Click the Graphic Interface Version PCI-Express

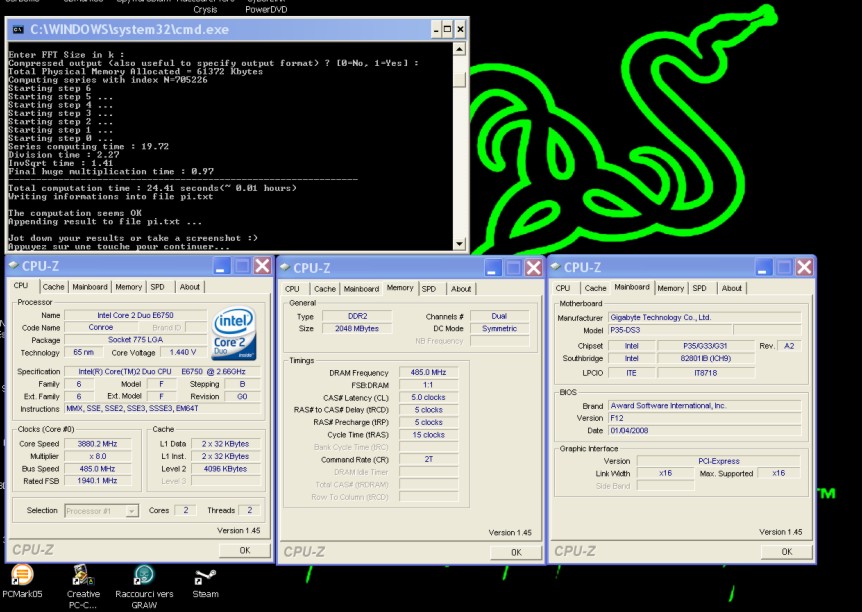718,461
